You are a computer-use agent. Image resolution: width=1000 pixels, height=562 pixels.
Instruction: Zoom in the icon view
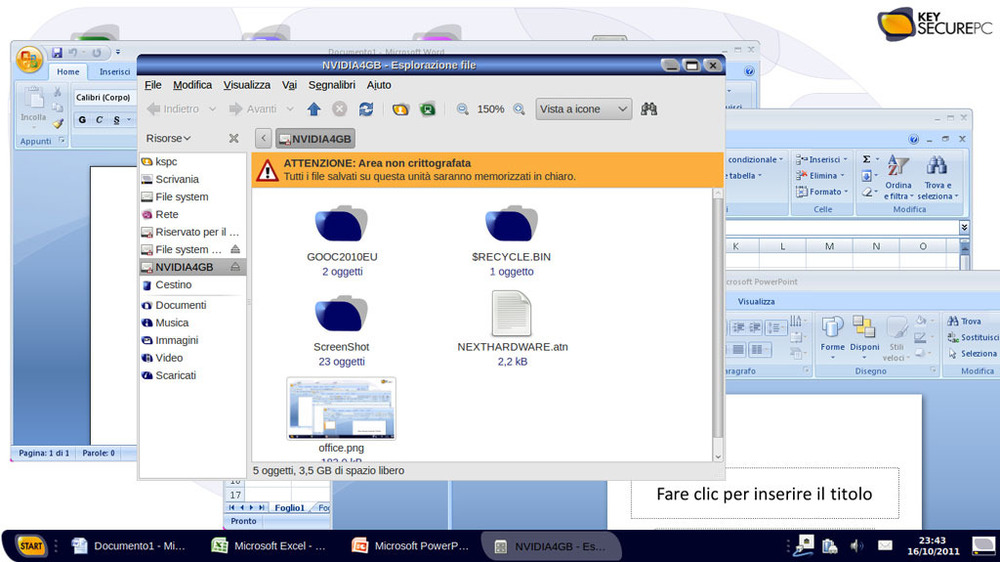pos(519,109)
